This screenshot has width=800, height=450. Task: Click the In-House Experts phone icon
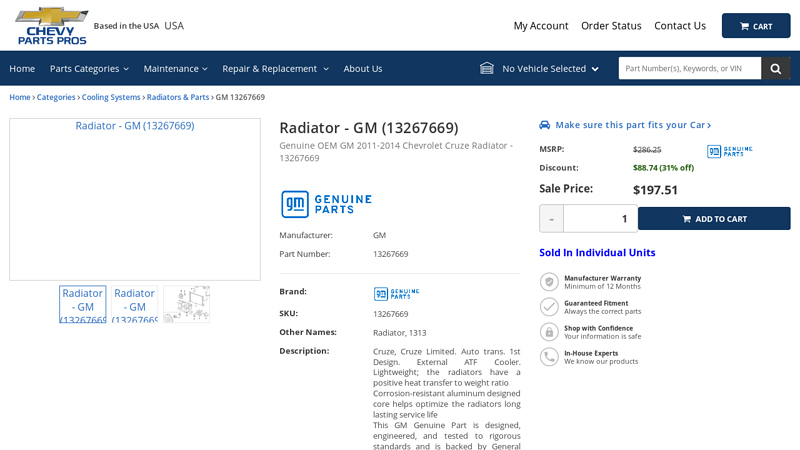(549, 357)
